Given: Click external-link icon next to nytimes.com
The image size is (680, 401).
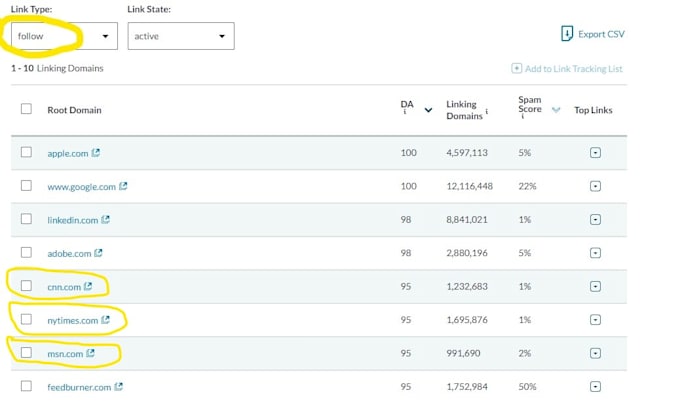Looking at the screenshot, I should click(105, 319).
